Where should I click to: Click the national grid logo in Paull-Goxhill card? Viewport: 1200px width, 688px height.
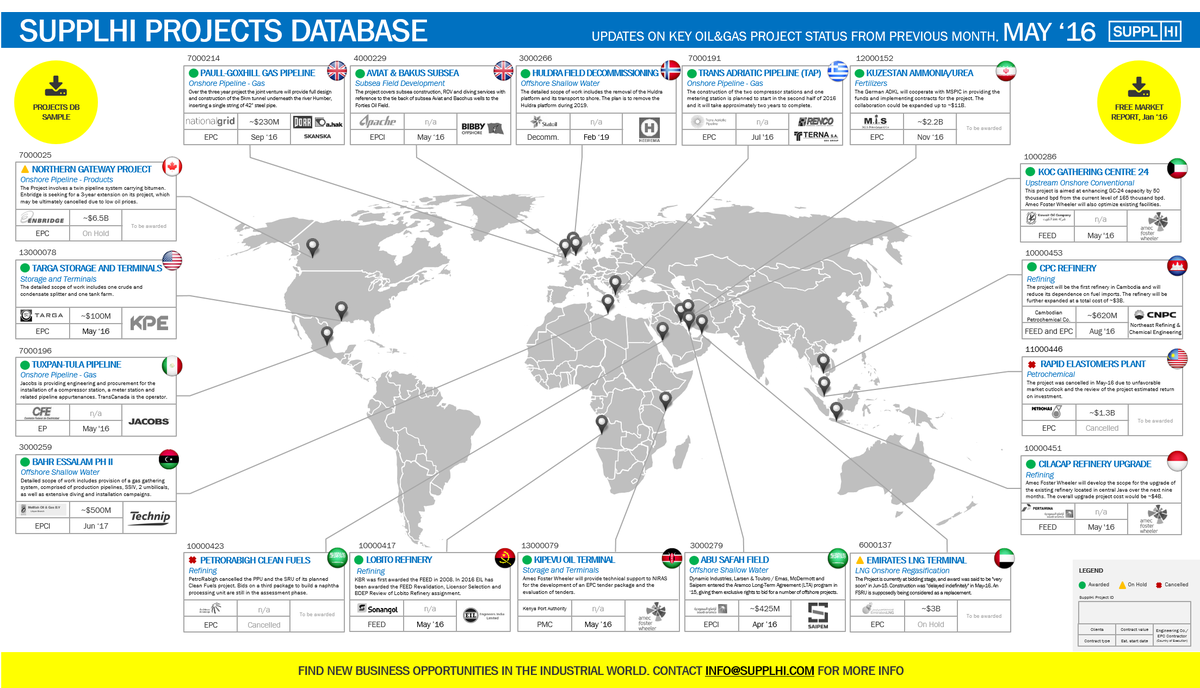point(210,121)
